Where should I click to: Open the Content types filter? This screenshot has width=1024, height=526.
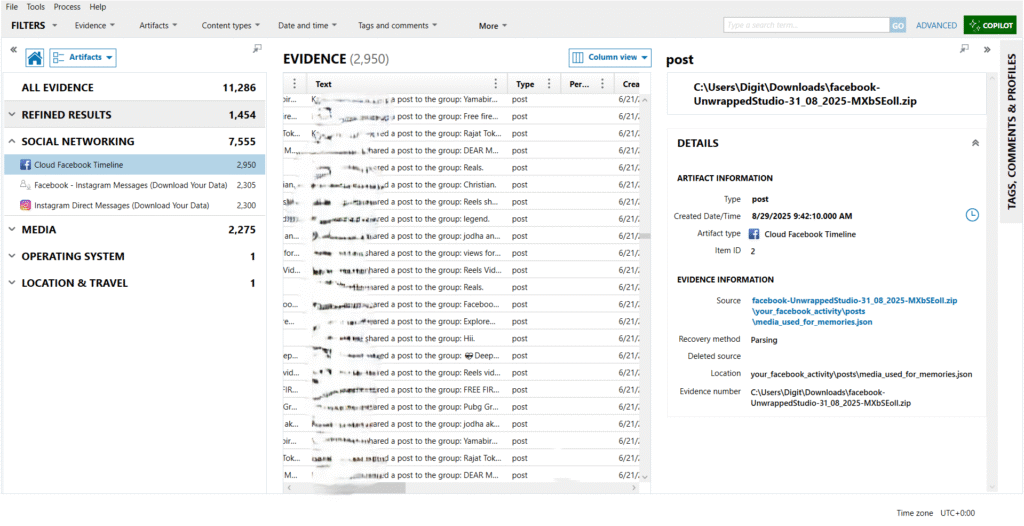(x=231, y=25)
